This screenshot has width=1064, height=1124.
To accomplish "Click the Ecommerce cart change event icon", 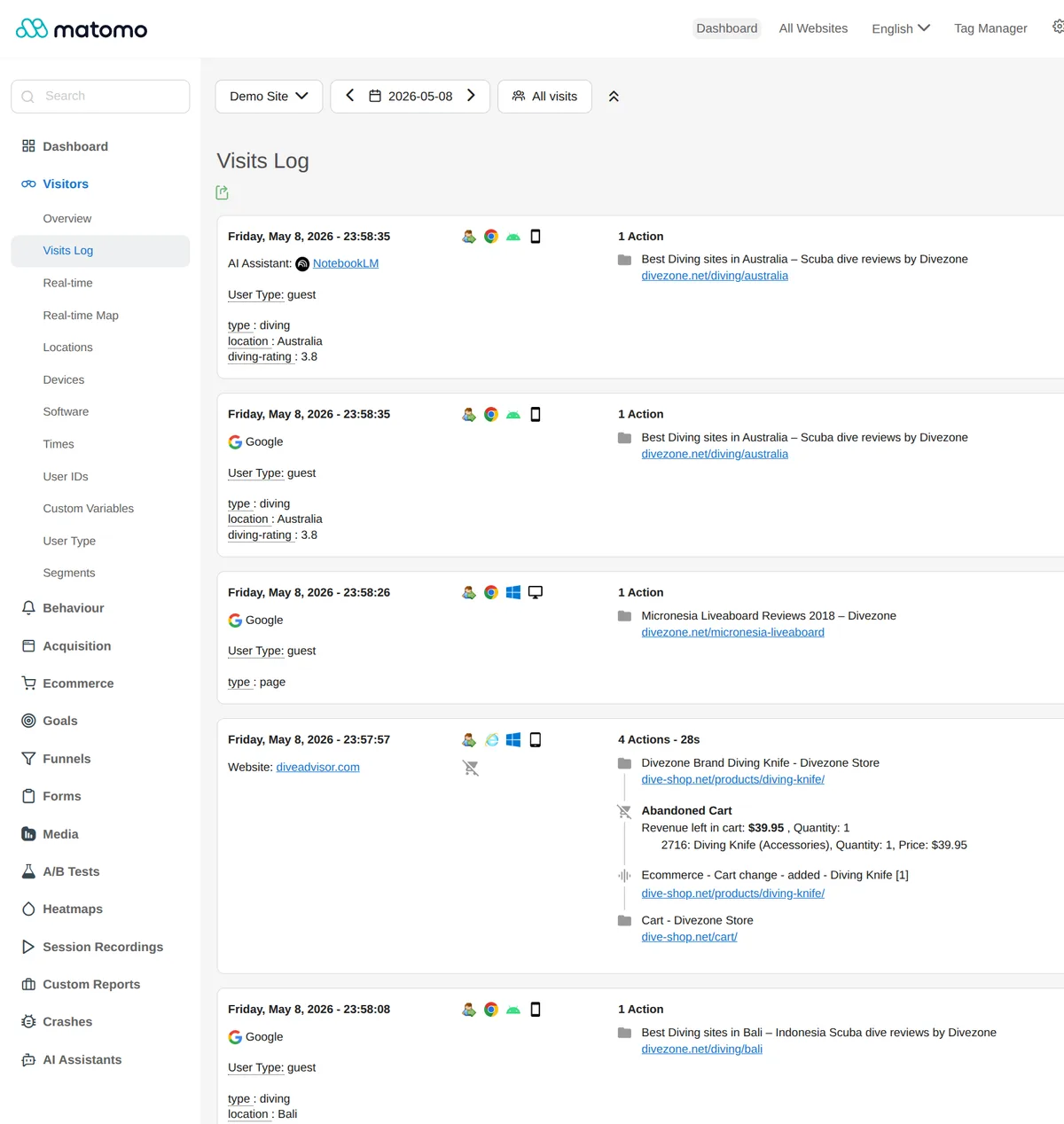I will [x=624, y=875].
